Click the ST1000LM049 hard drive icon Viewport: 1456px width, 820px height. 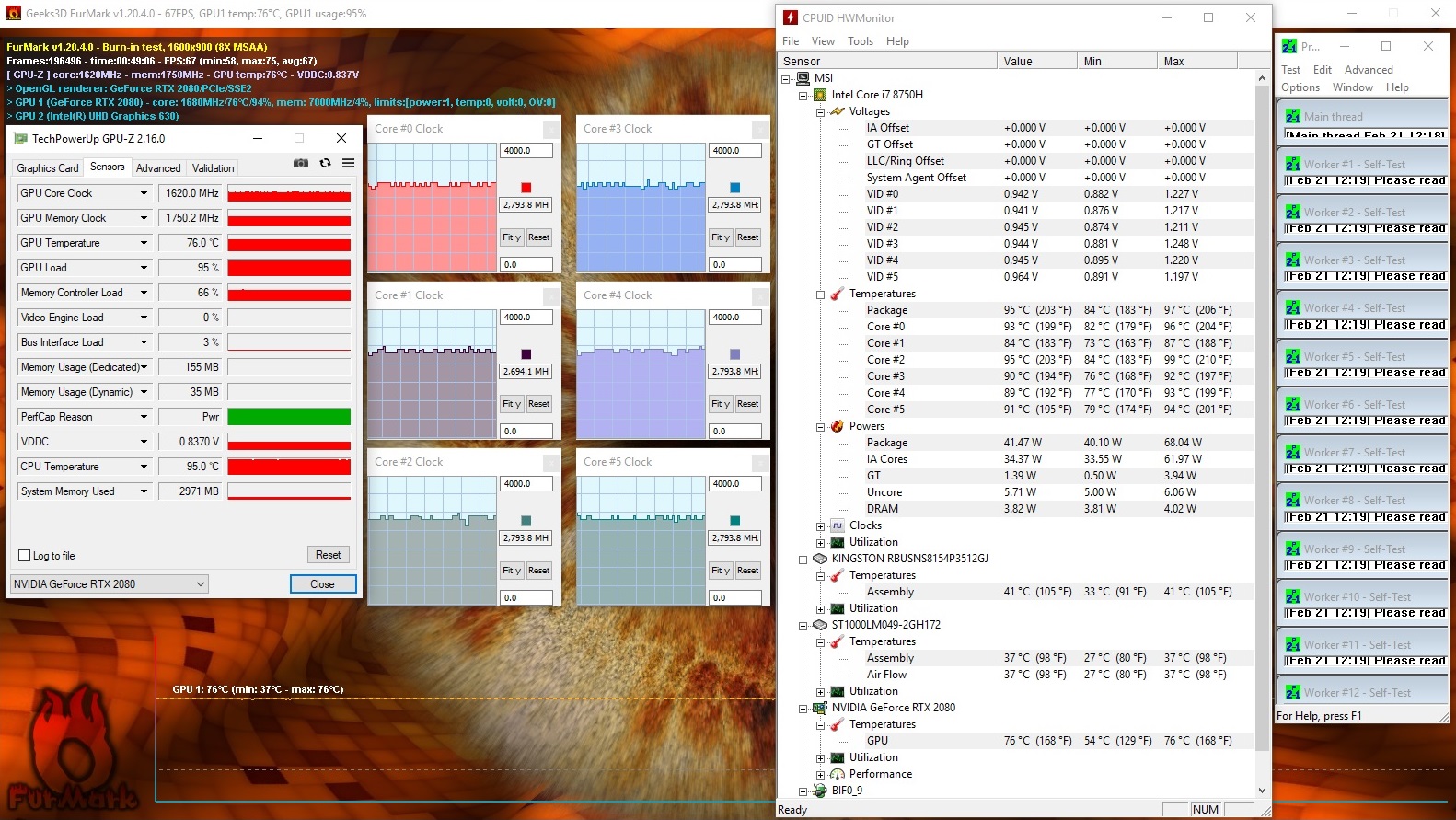(820, 626)
